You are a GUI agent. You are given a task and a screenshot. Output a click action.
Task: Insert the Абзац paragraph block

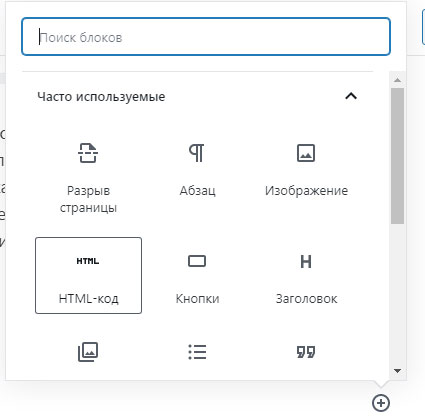(197, 171)
